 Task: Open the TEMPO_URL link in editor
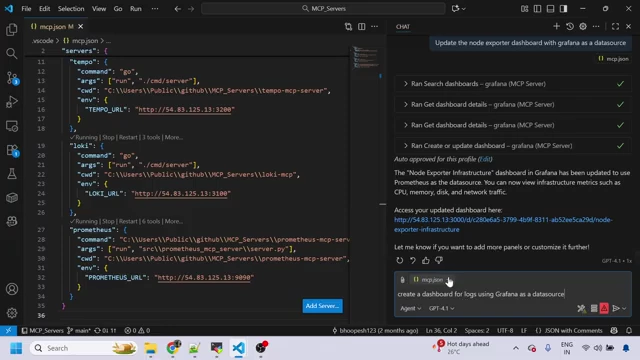tap(186, 109)
